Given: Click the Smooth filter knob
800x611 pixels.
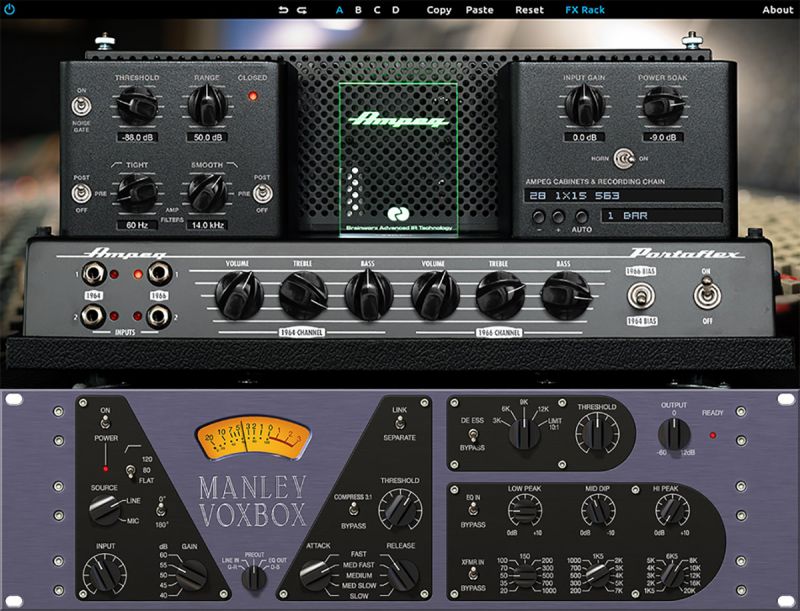Looking at the screenshot, I should (207, 193).
